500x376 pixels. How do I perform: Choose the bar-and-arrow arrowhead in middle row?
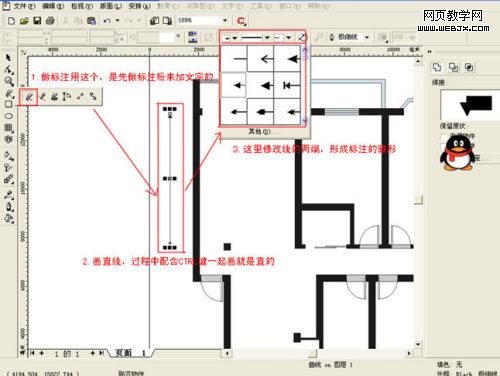coord(287,86)
